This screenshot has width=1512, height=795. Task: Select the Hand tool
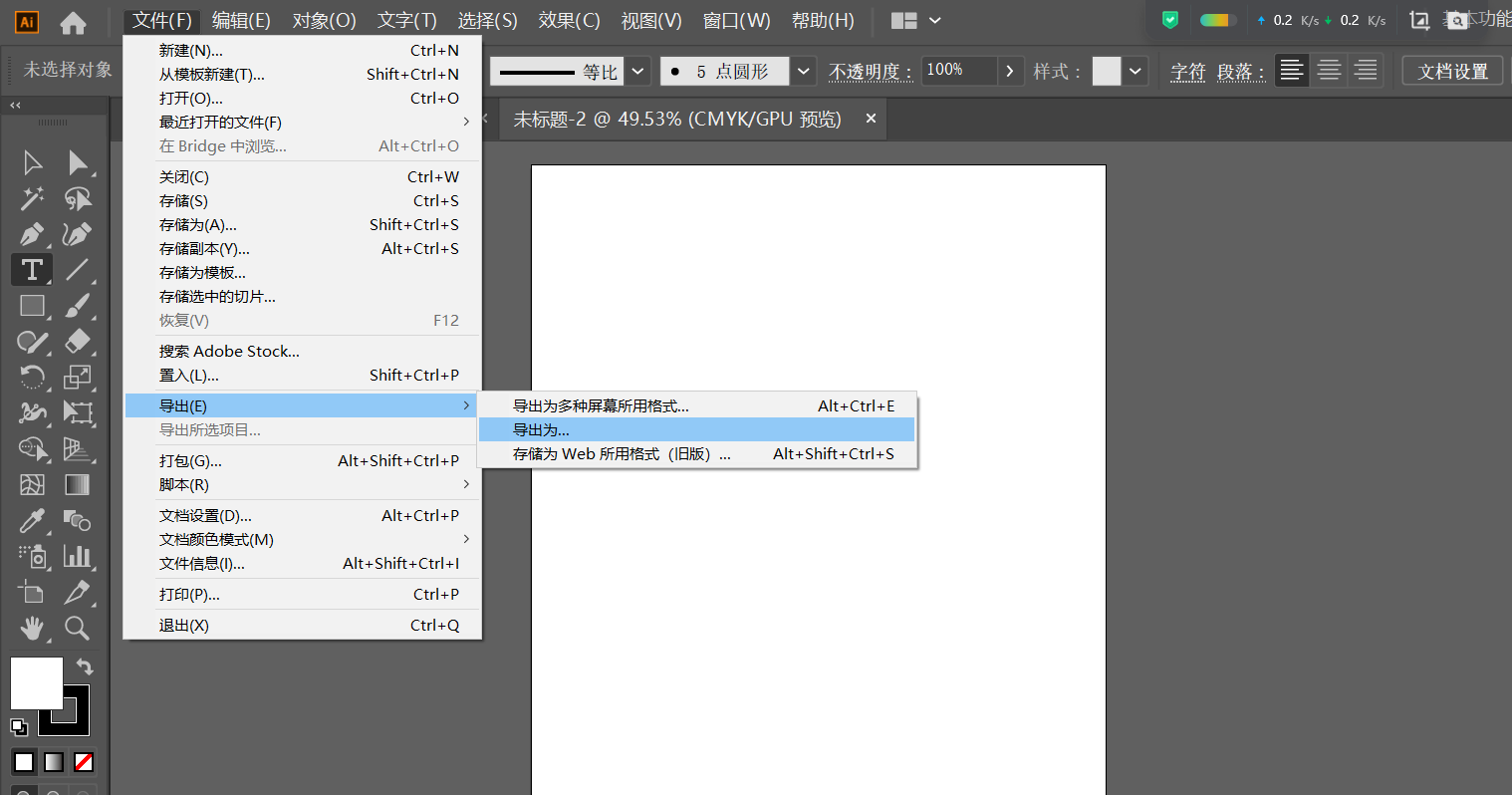point(32,628)
